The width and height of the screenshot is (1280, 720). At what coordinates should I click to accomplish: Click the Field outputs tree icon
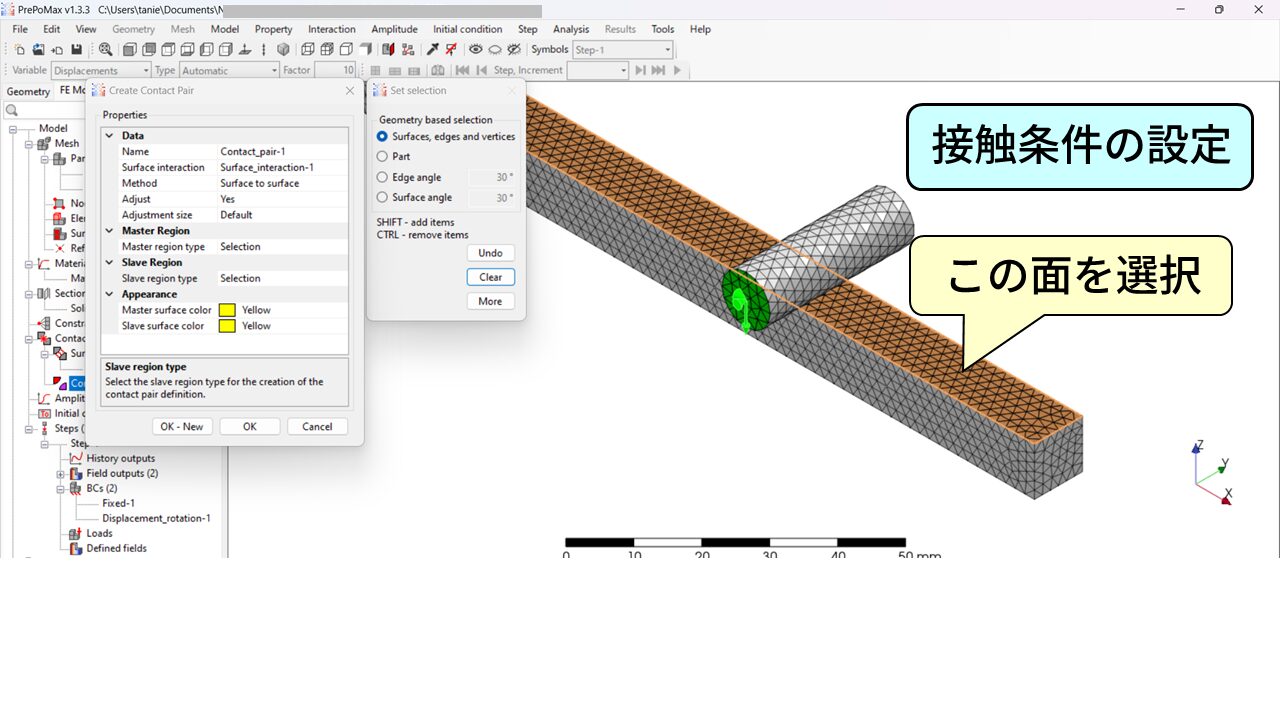[77, 474]
